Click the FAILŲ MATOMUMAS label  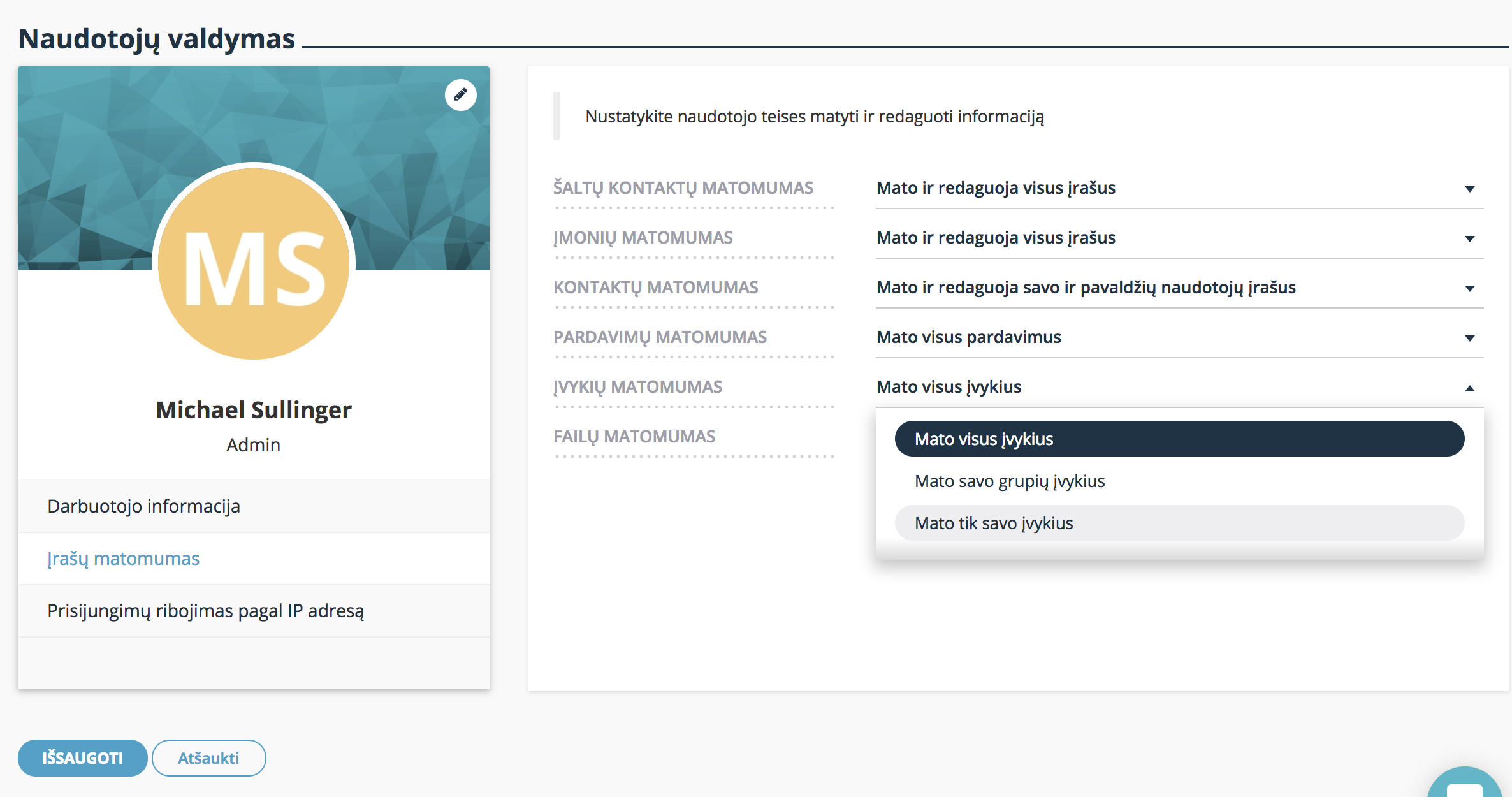(x=634, y=437)
